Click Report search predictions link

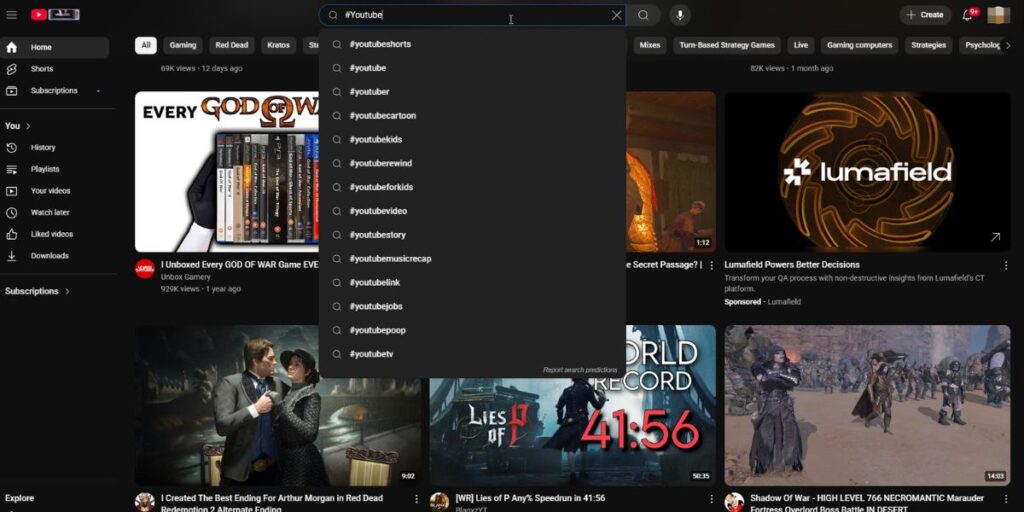coord(580,370)
